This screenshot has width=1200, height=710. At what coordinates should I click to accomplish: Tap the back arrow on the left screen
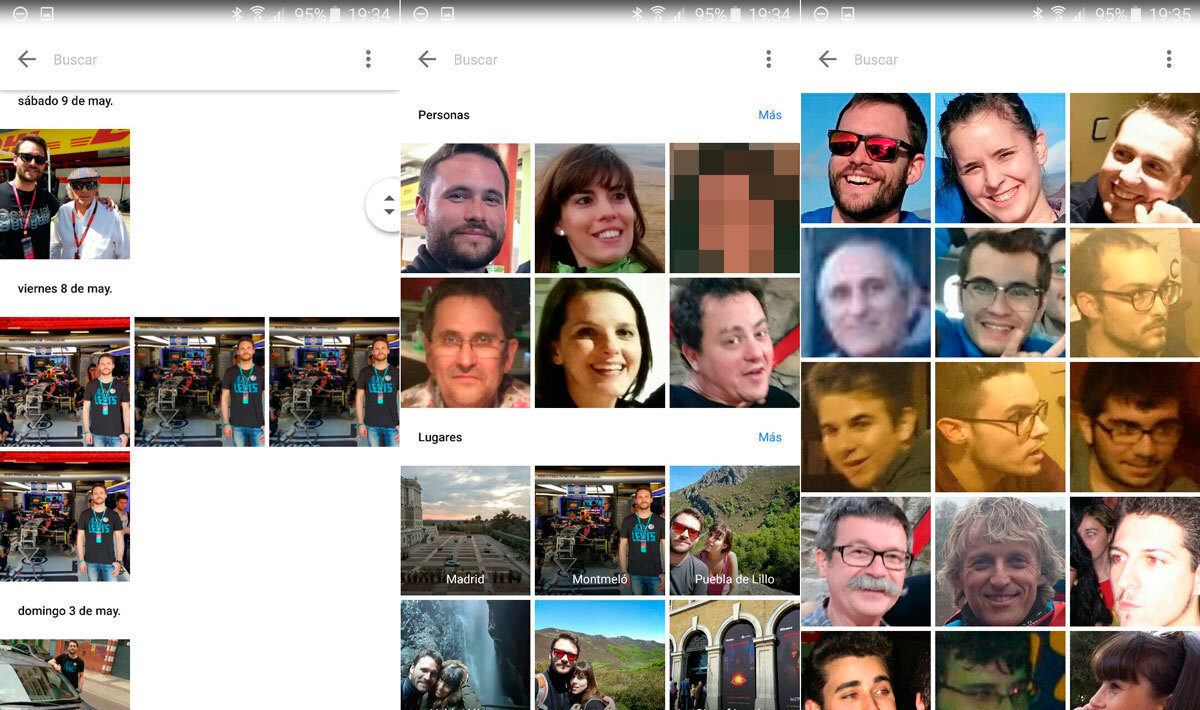(x=27, y=60)
